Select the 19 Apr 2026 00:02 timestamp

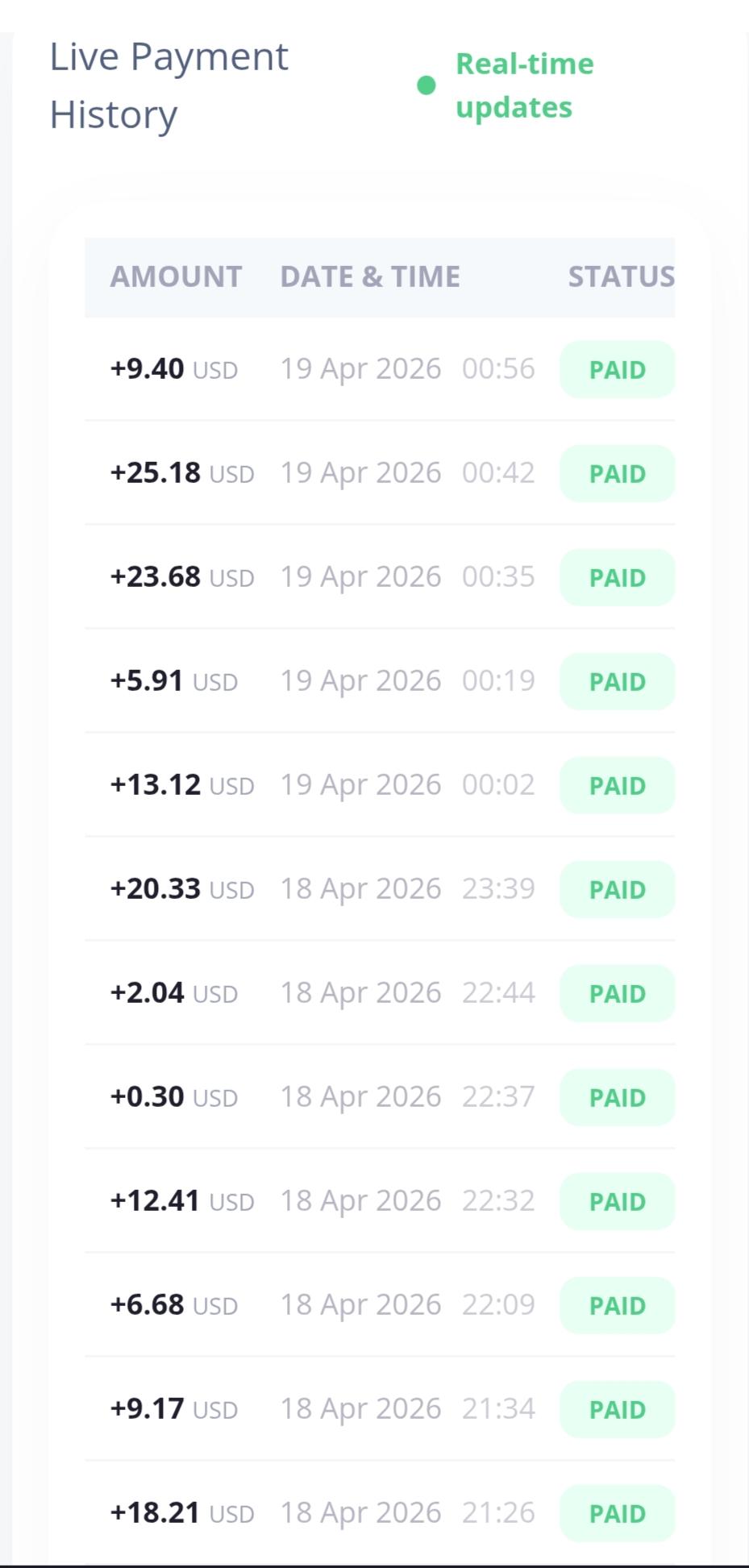[x=407, y=785]
